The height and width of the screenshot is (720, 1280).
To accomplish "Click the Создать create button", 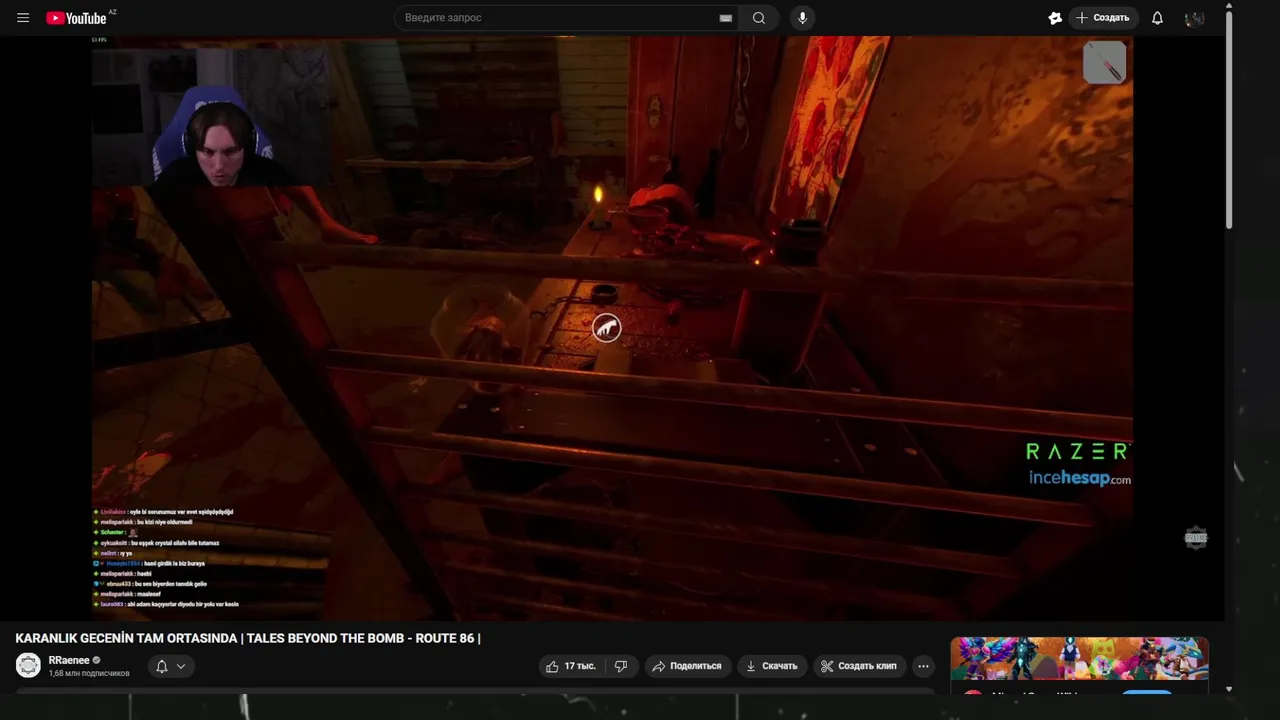I will pyautogui.click(x=1103, y=18).
